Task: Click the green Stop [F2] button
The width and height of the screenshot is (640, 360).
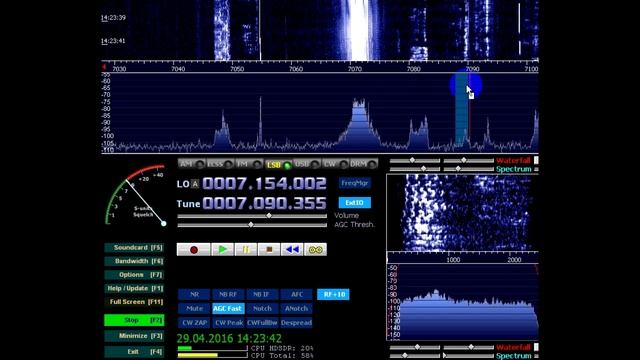Action: (x=134, y=320)
